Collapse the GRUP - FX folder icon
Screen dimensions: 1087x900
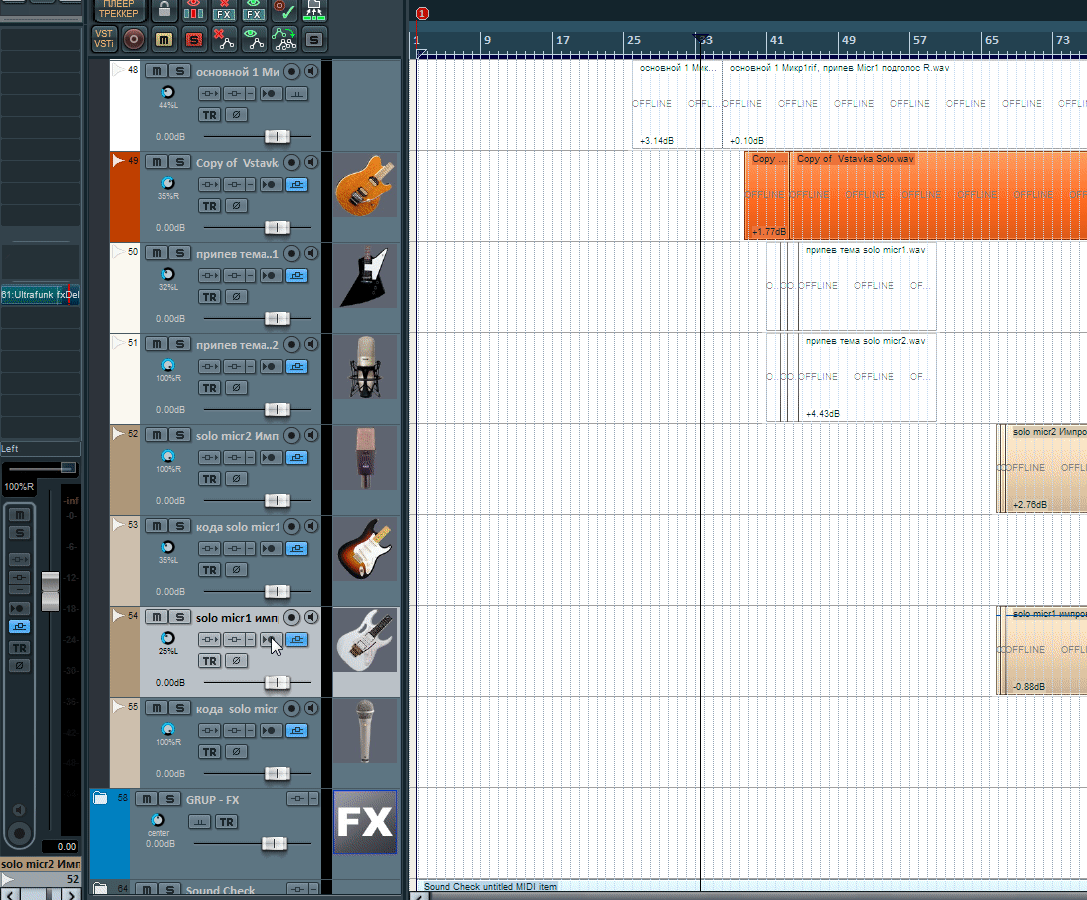(101, 798)
